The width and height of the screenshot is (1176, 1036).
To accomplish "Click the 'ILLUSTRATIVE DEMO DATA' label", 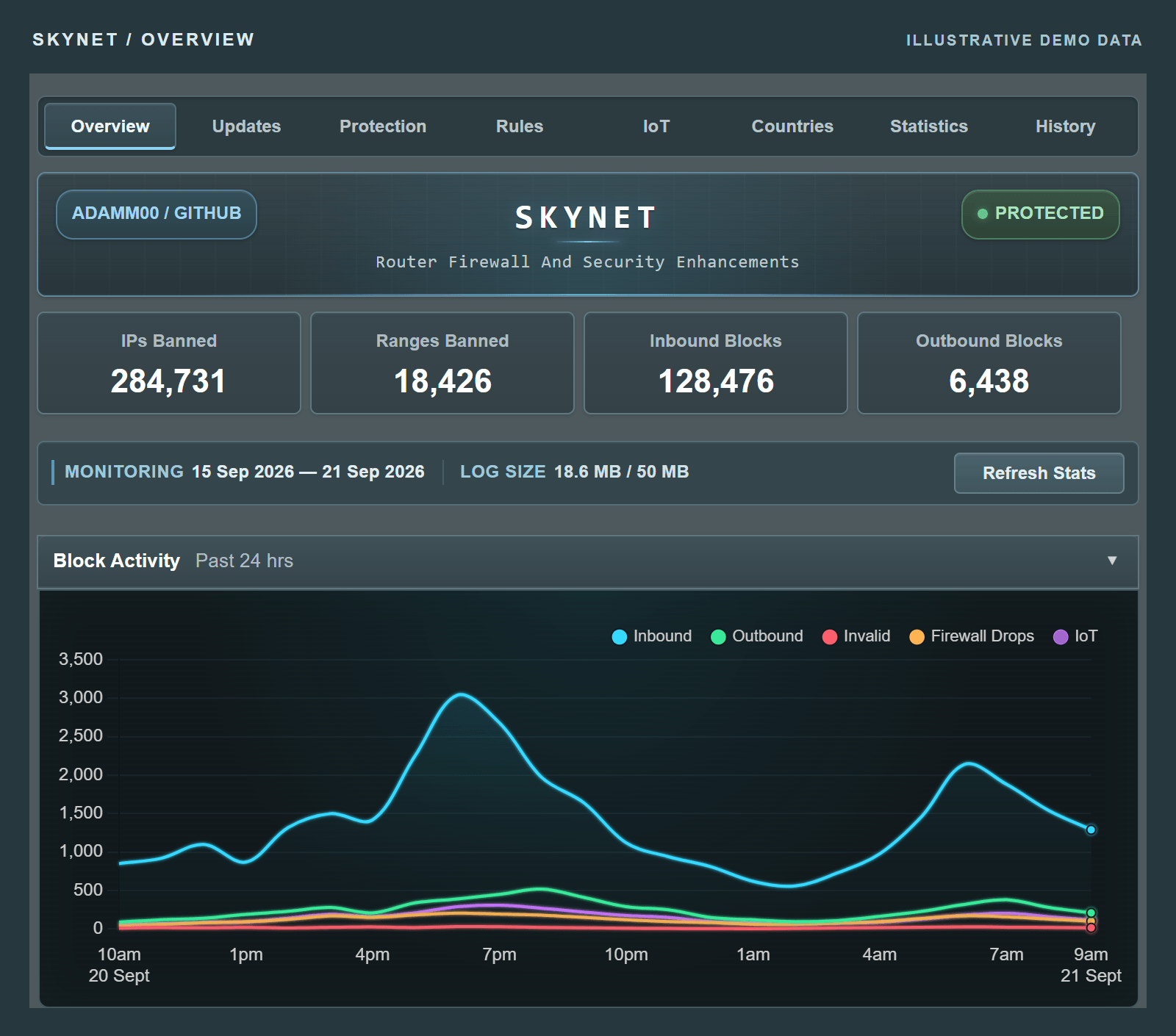I will point(1024,40).
